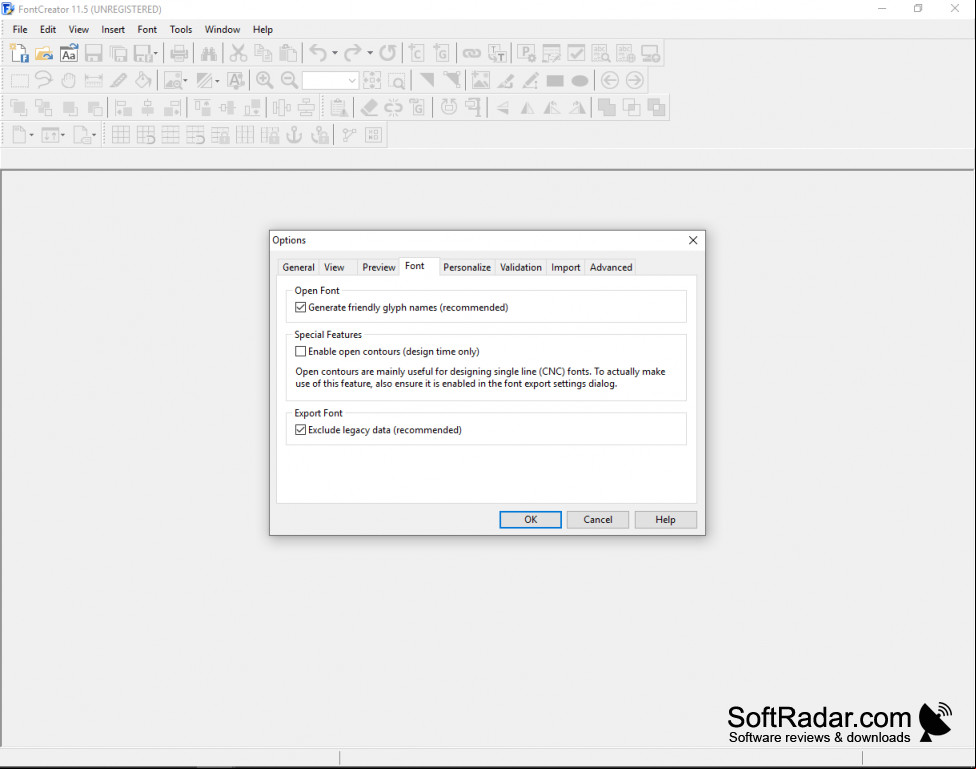Viewport: 976px width, 769px height.
Task: Select the filled rectangle shape tool
Action: point(555,81)
